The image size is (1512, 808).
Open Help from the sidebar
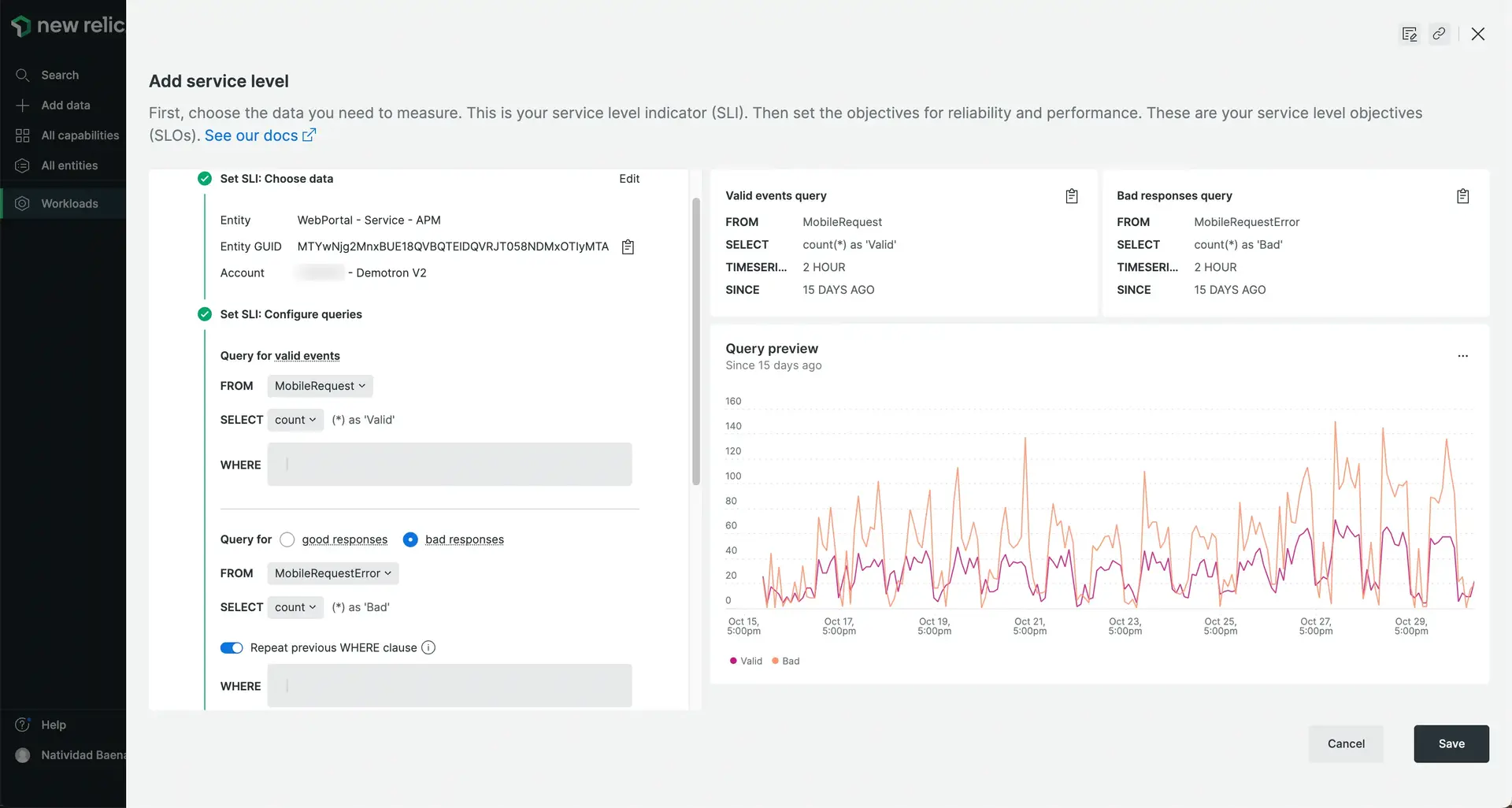pos(54,725)
